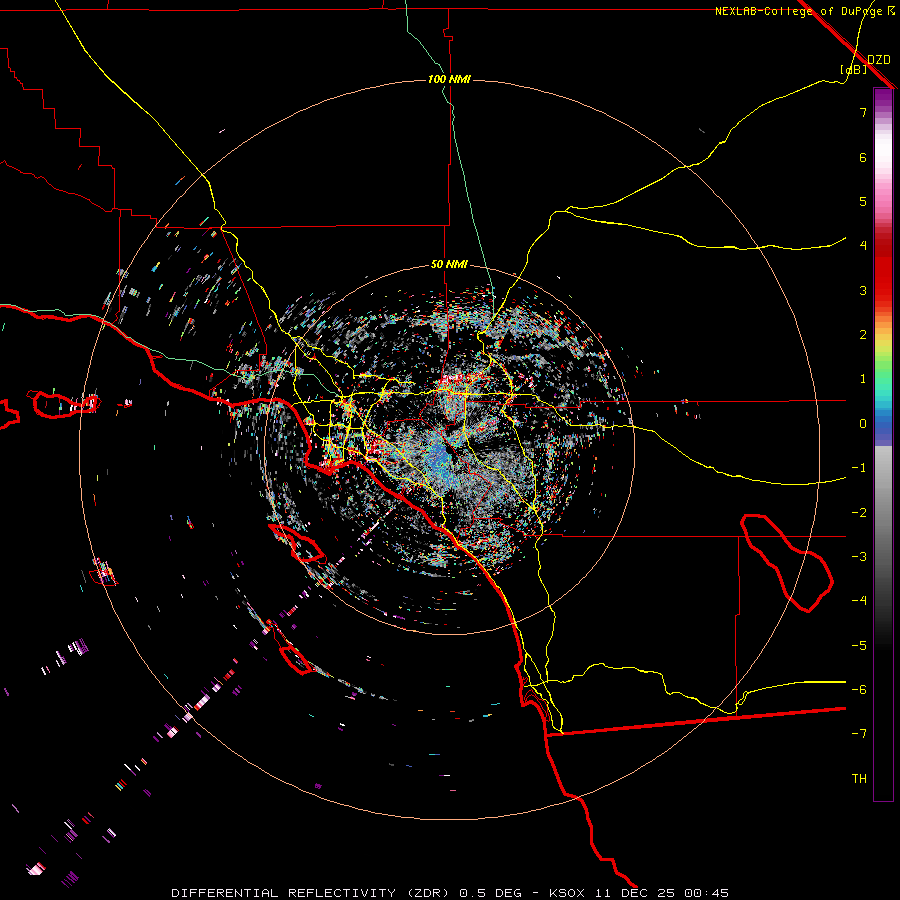Click the -3 value on the color scale

coord(859,557)
